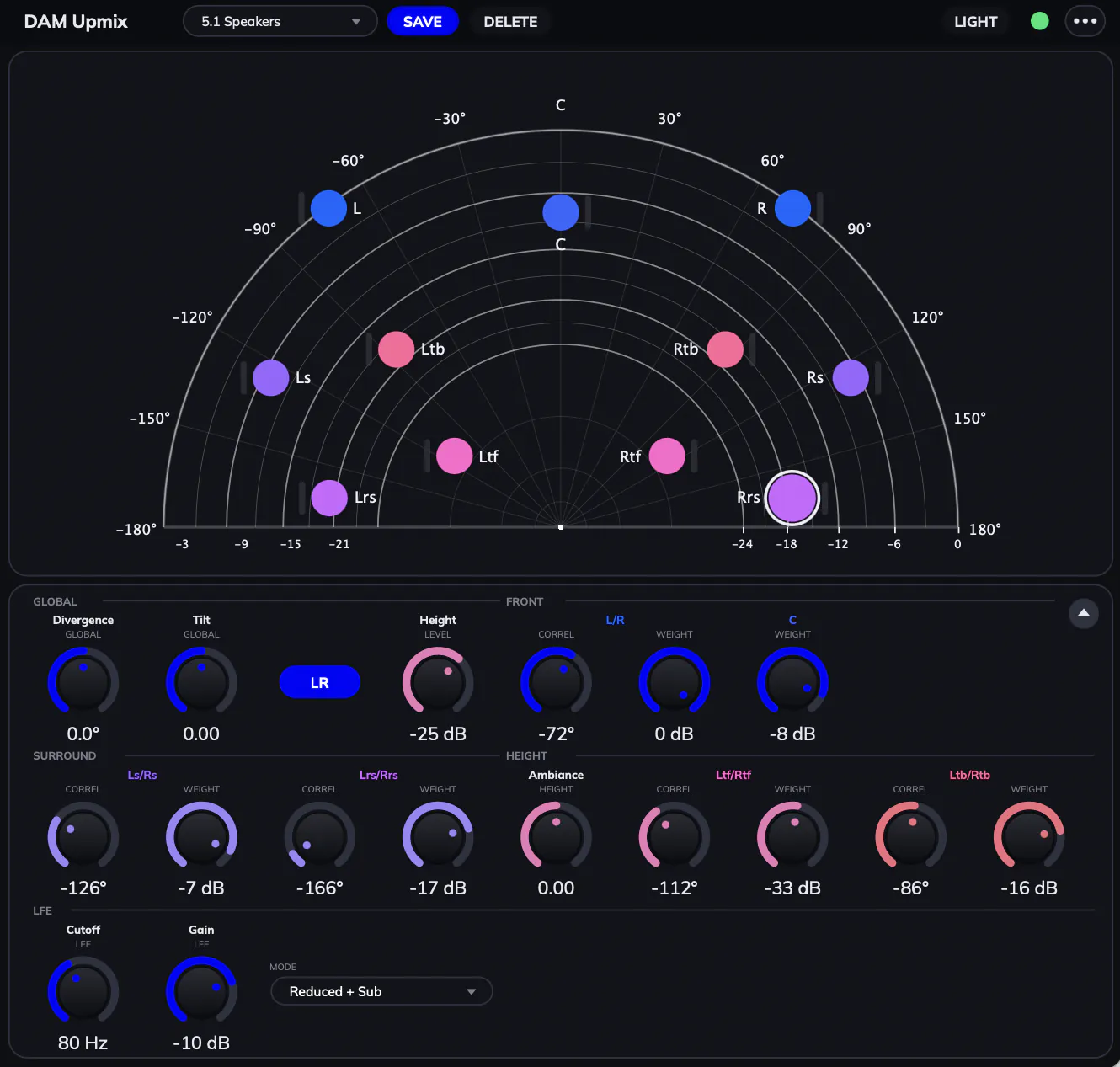The height and width of the screenshot is (1067, 1120).
Task: Toggle the LR mode button
Action: pyautogui.click(x=320, y=682)
